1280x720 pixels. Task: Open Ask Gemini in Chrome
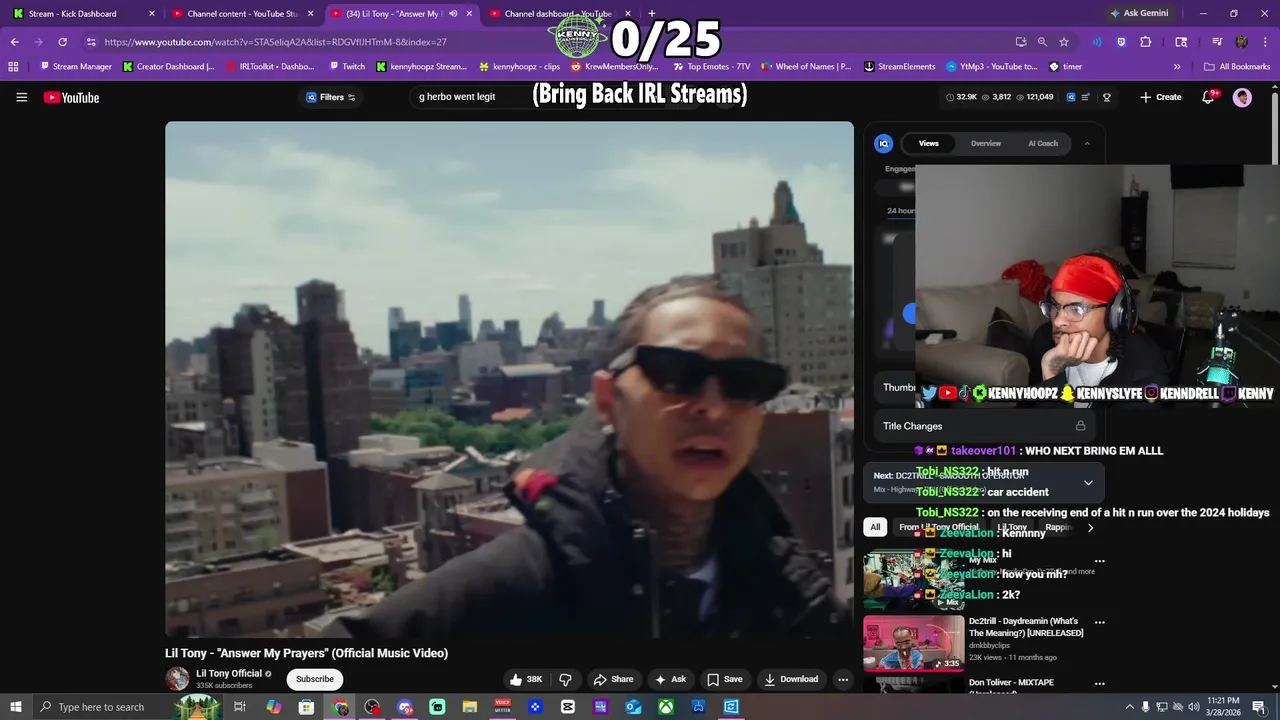tap(1138, 14)
